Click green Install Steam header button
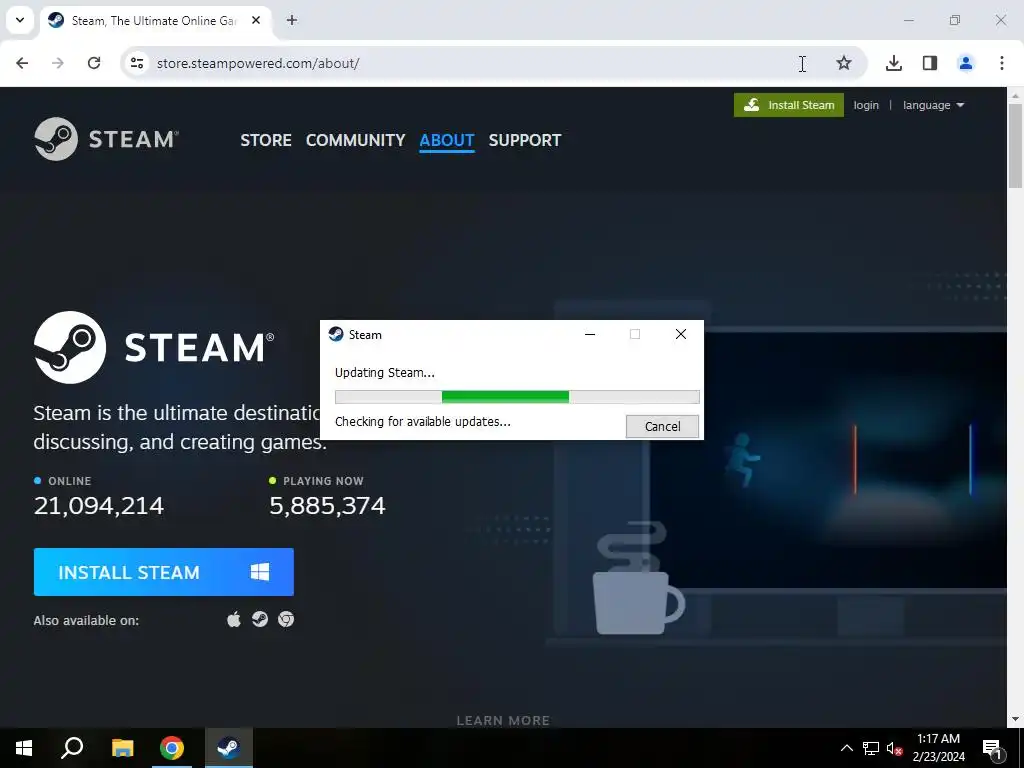 click(789, 105)
